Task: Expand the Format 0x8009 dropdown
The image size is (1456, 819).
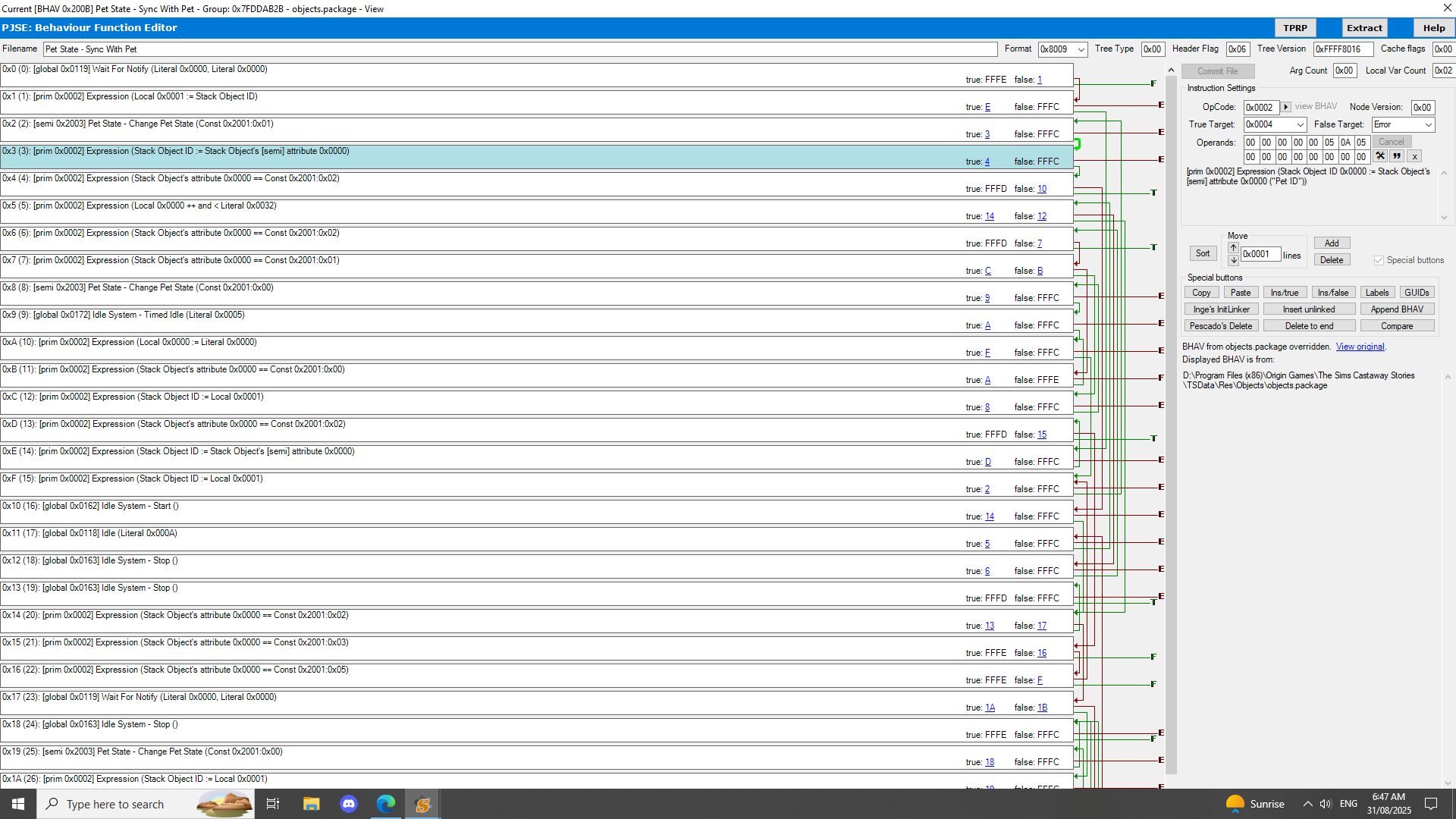Action: [x=1081, y=49]
